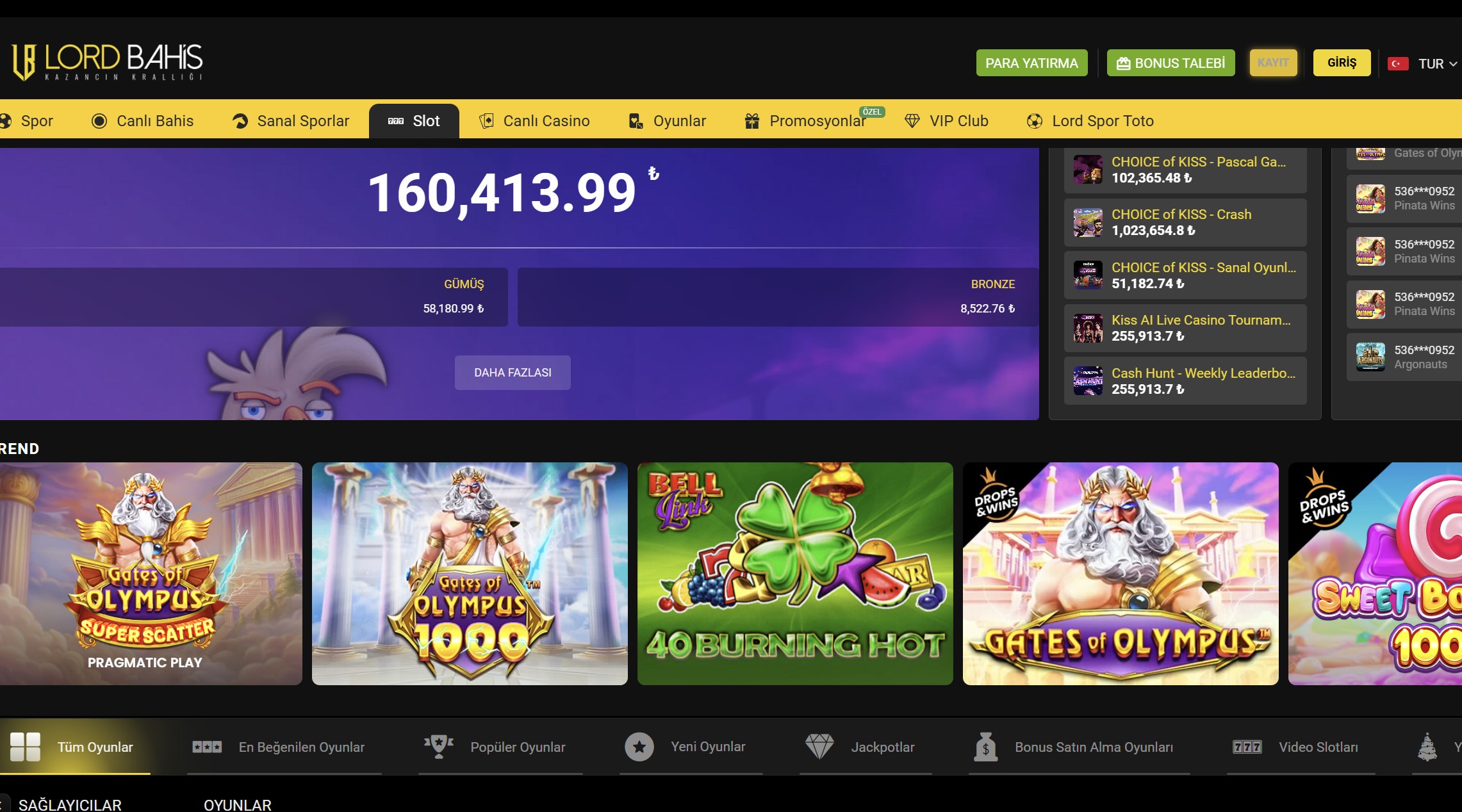Click the Tüm Oyunlar grid icon
The image size is (1462, 812).
26,747
